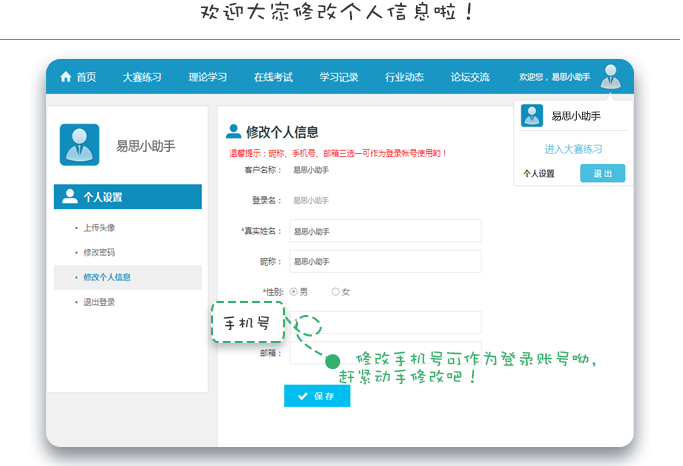The width and height of the screenshot is (683, 466).
Task: Click into the mobile number input field
Action: click(x=385, y=322)
